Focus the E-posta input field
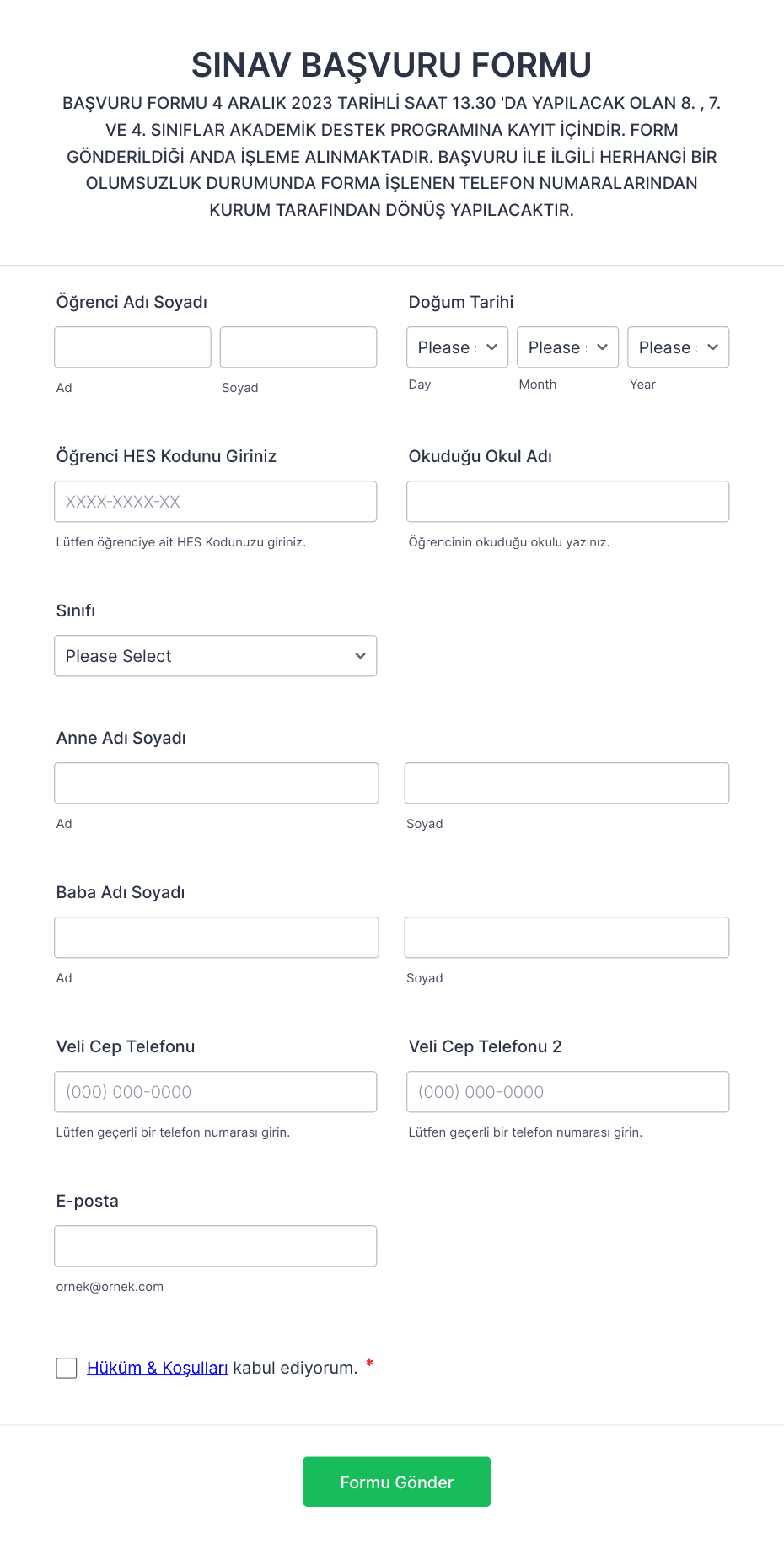This screenshot has width=784, height=1549. [x=215, y=1245]
